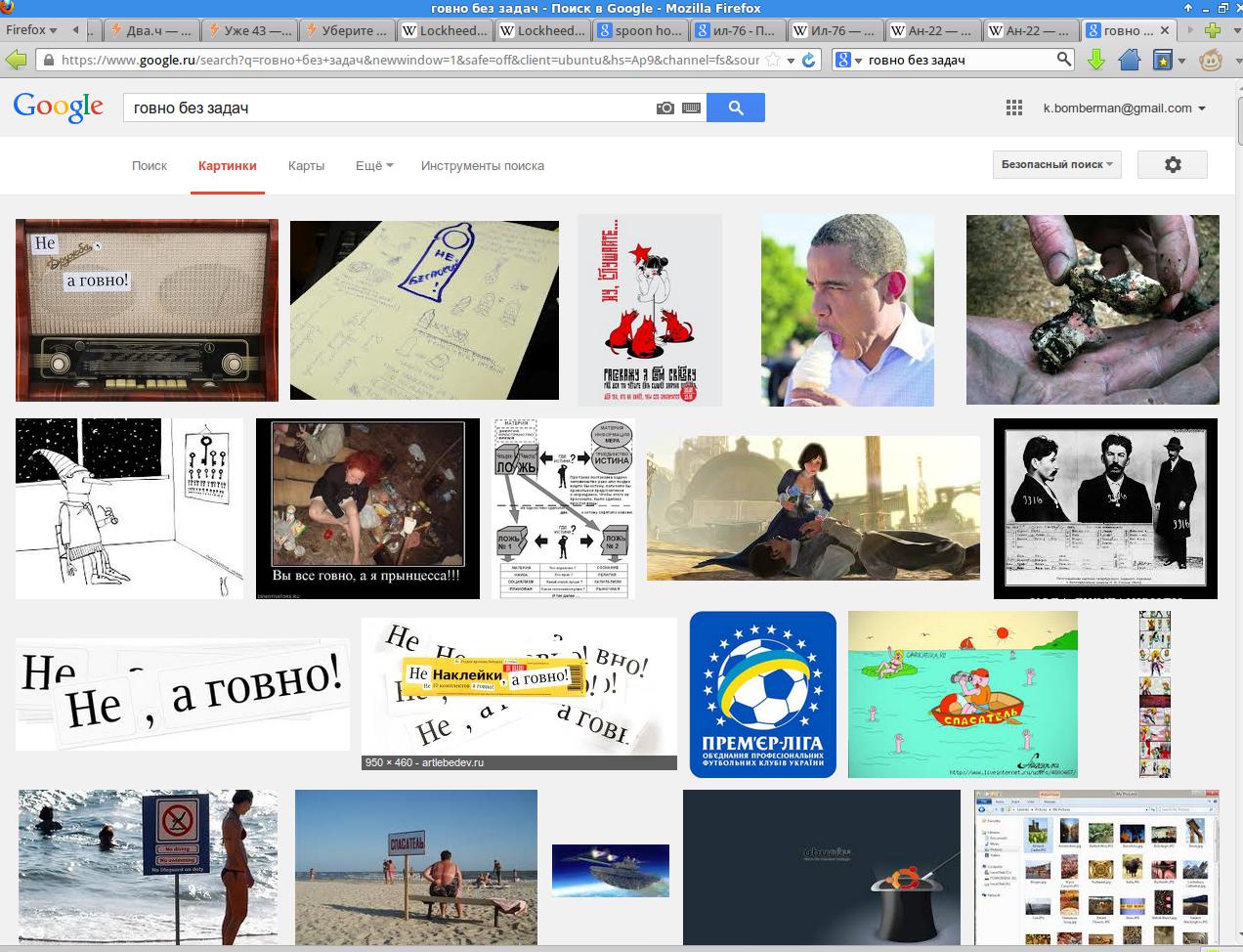Open 'Инструменты поиска' search tools

tap(483, 165)
